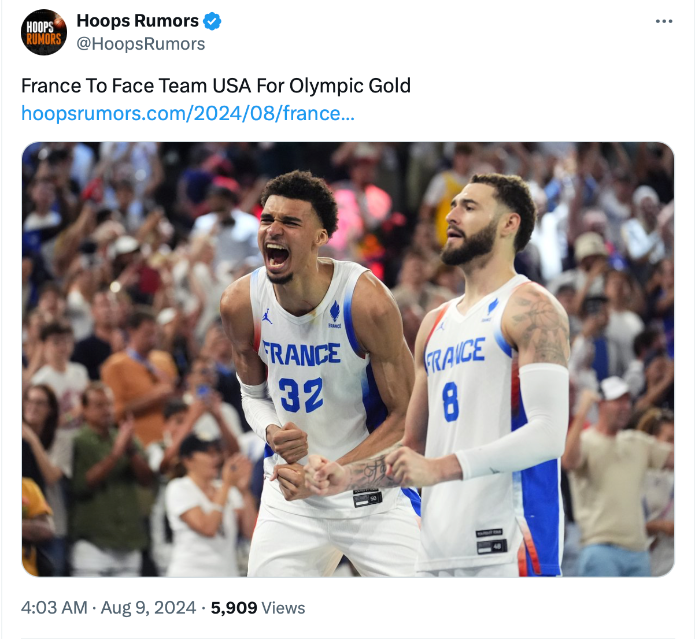Select the tweet text about Olympic Gold

tap(216, 86)
